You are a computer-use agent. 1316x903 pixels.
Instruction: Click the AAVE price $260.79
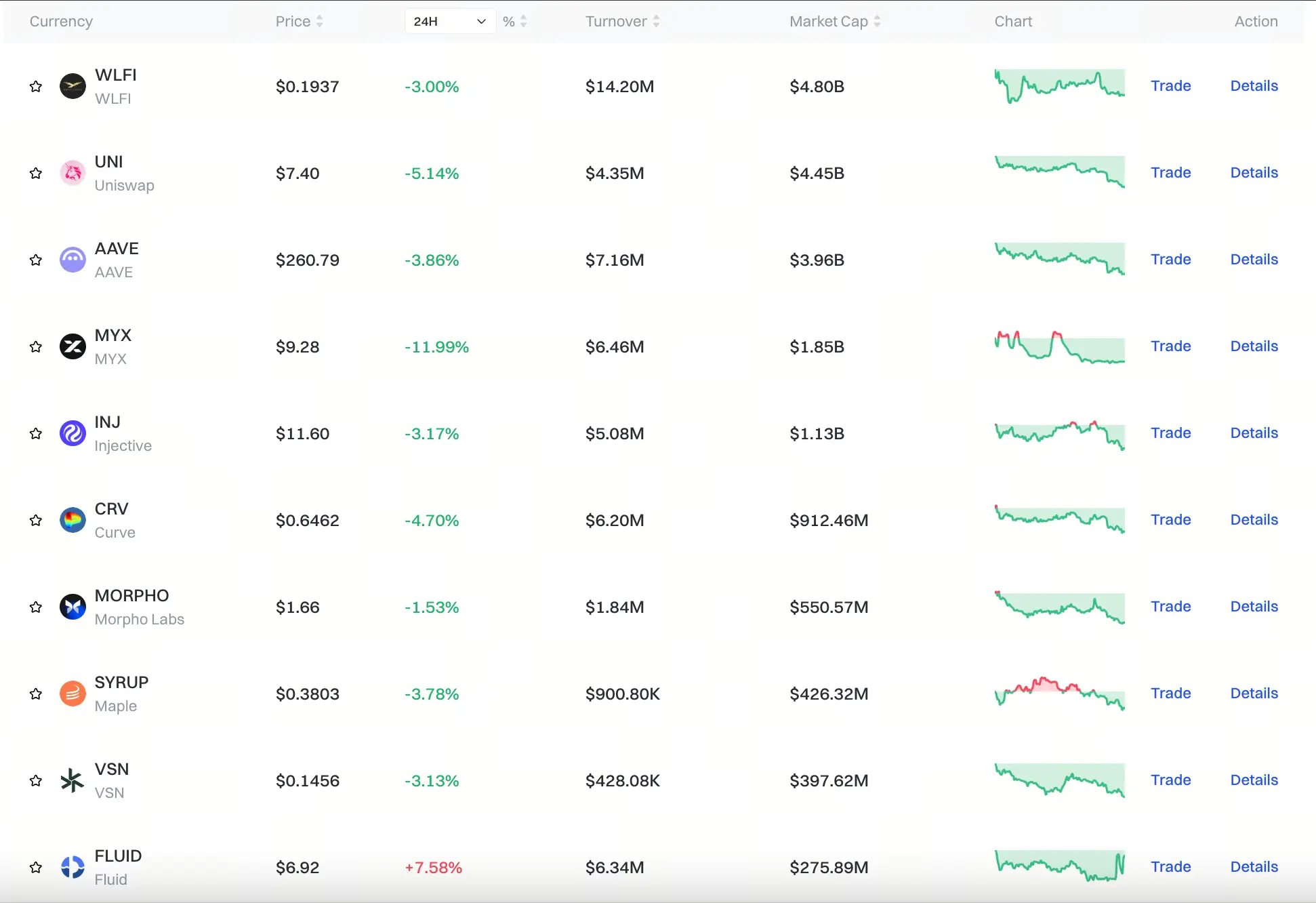click(x=307, y=260)
